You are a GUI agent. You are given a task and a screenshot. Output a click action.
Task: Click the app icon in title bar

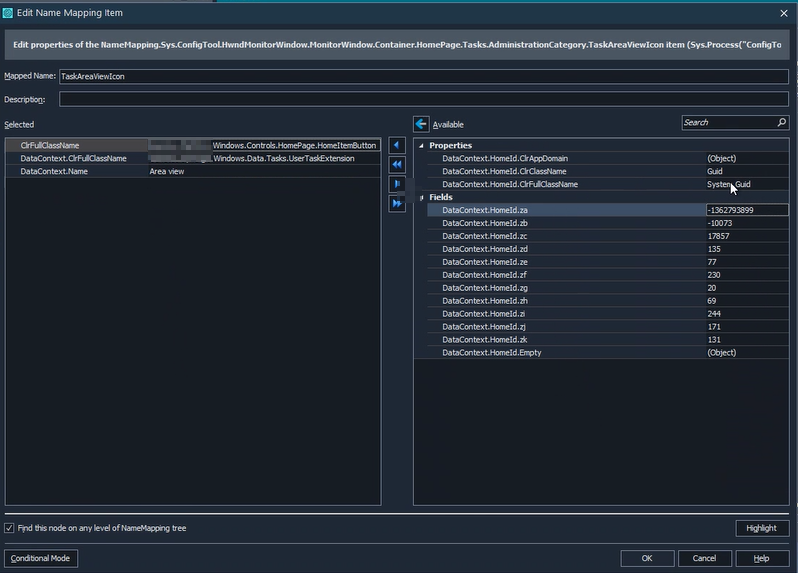click(8, 11)
